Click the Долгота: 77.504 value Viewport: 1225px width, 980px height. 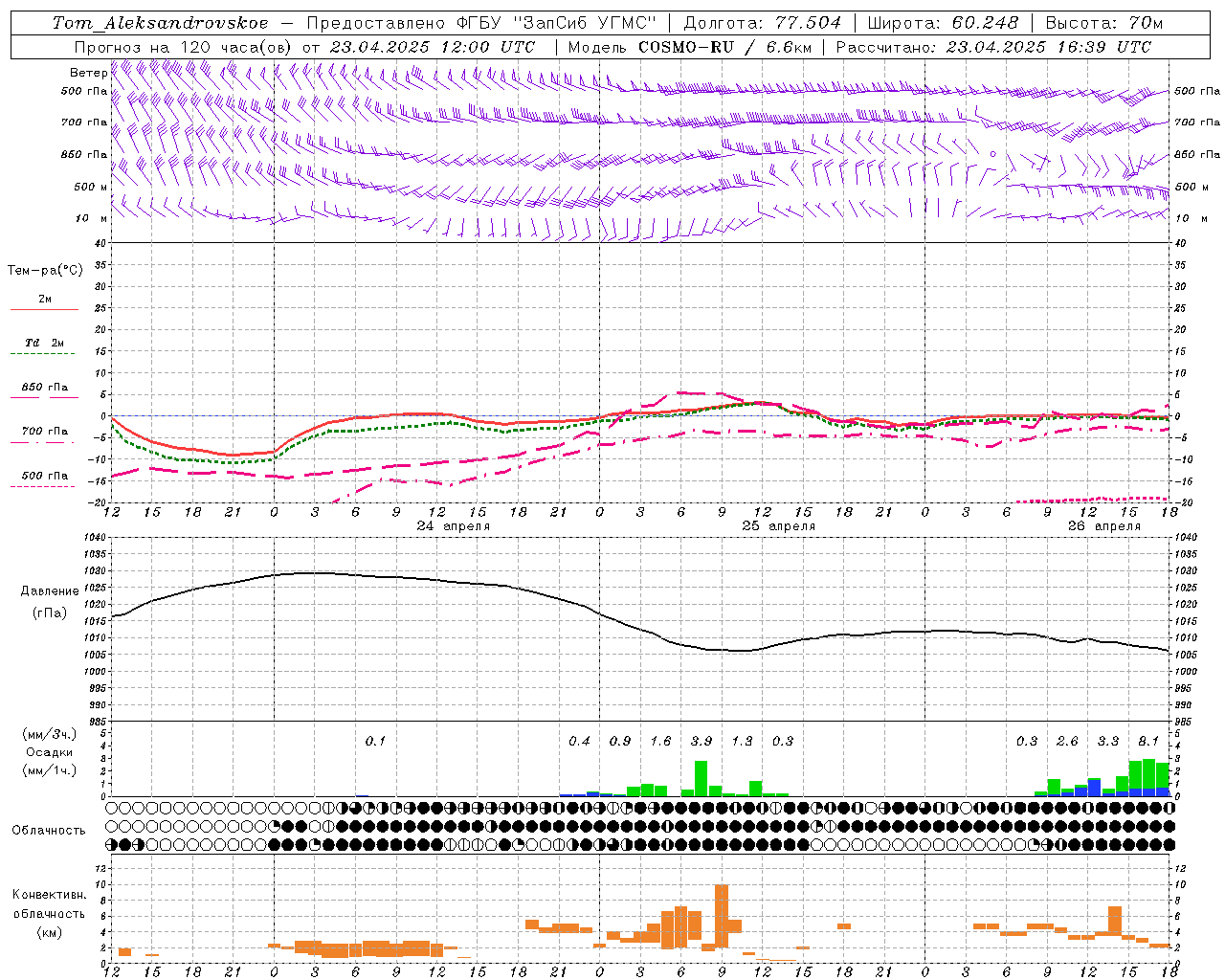click(x=762, y=23)
